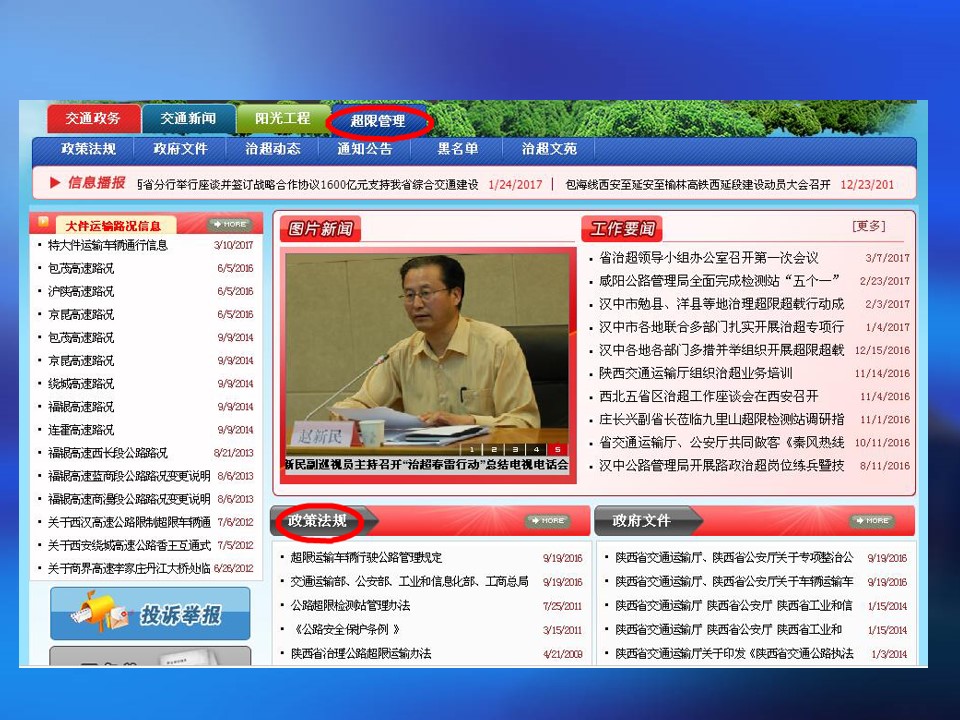Select 黑名单 in the sub-navigation bar
960x720 pixels.
[457, 149]
